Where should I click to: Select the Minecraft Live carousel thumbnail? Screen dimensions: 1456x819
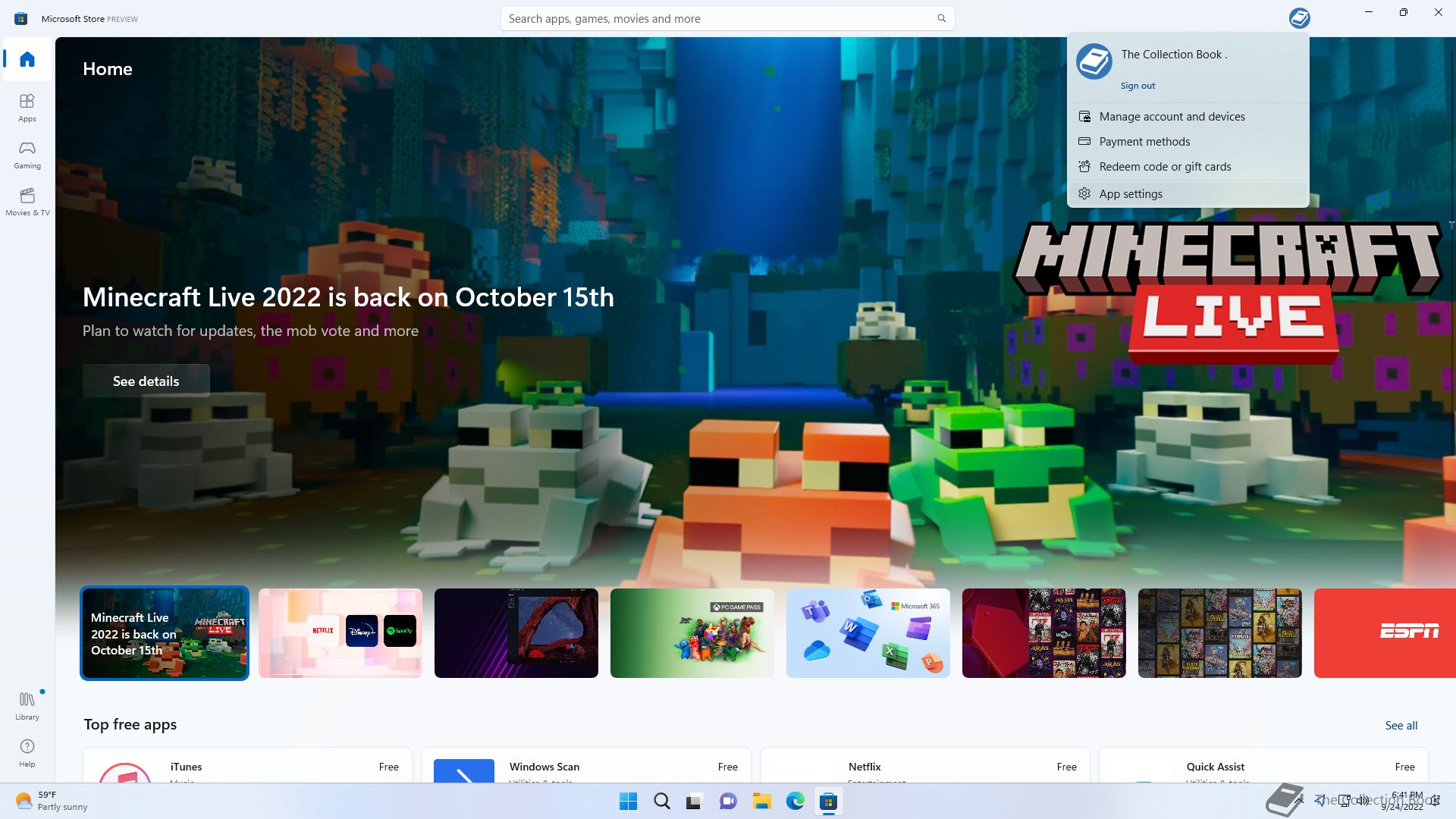(x=165, y=633)
